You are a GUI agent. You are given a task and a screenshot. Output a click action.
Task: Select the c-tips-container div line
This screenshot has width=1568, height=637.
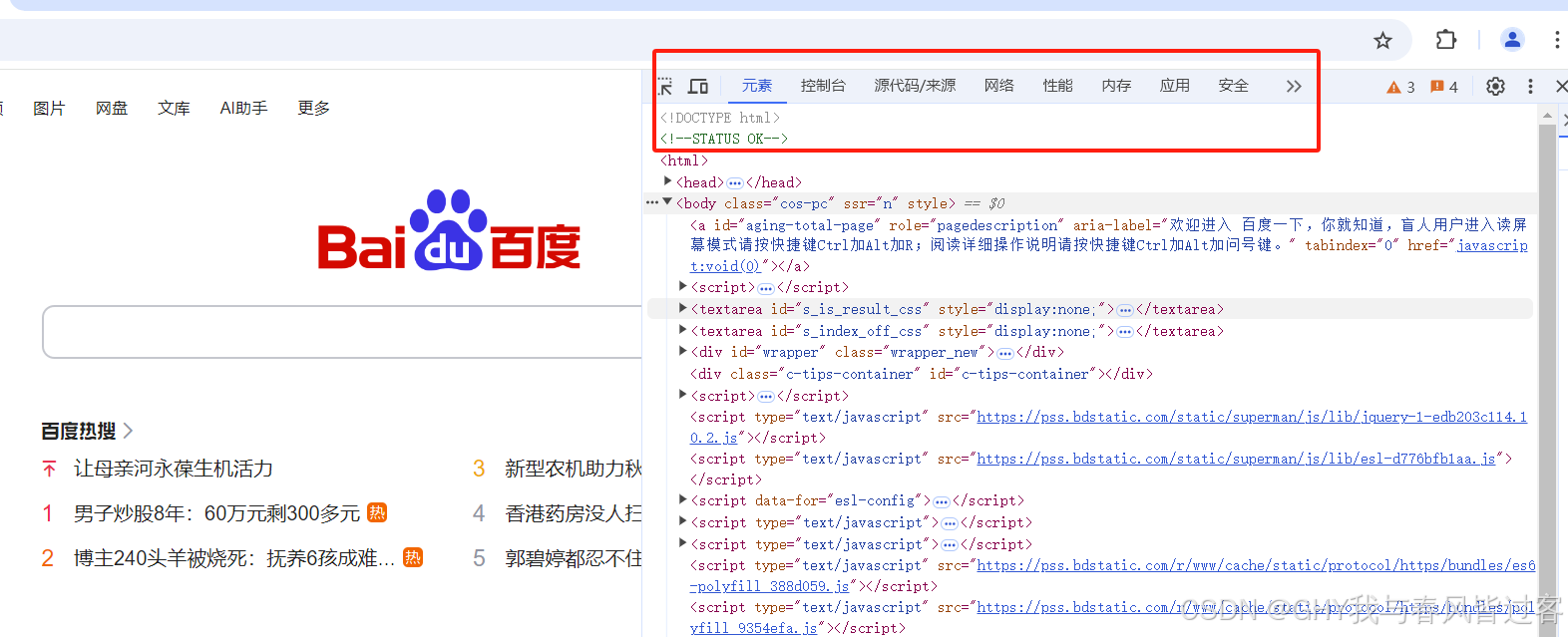[922, 374]
